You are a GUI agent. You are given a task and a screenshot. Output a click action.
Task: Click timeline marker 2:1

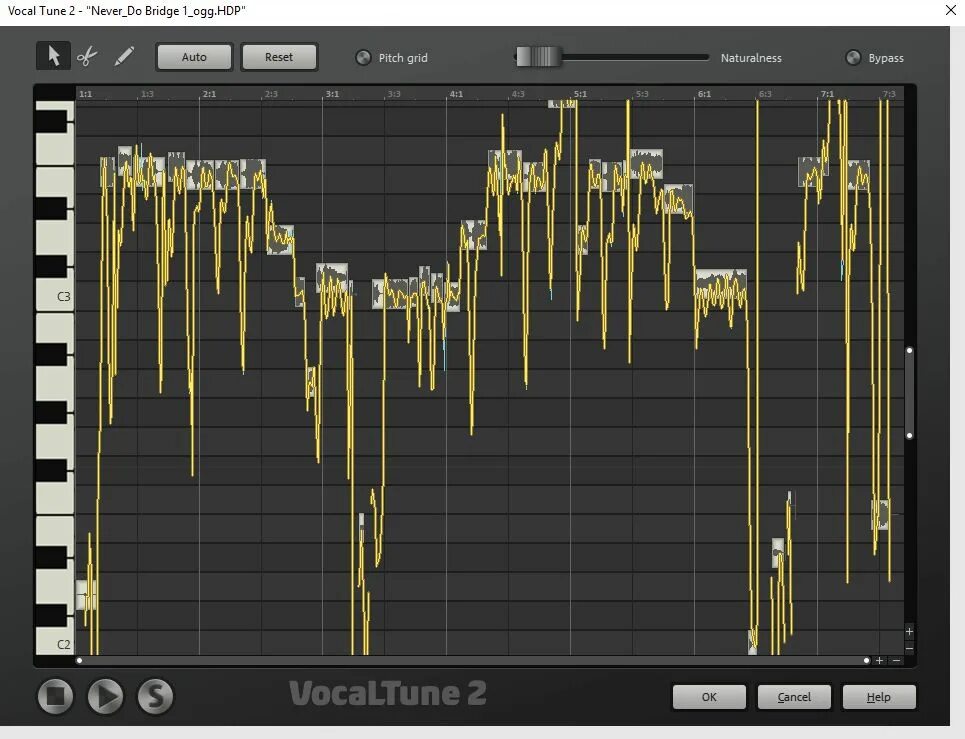coord(209,94)
